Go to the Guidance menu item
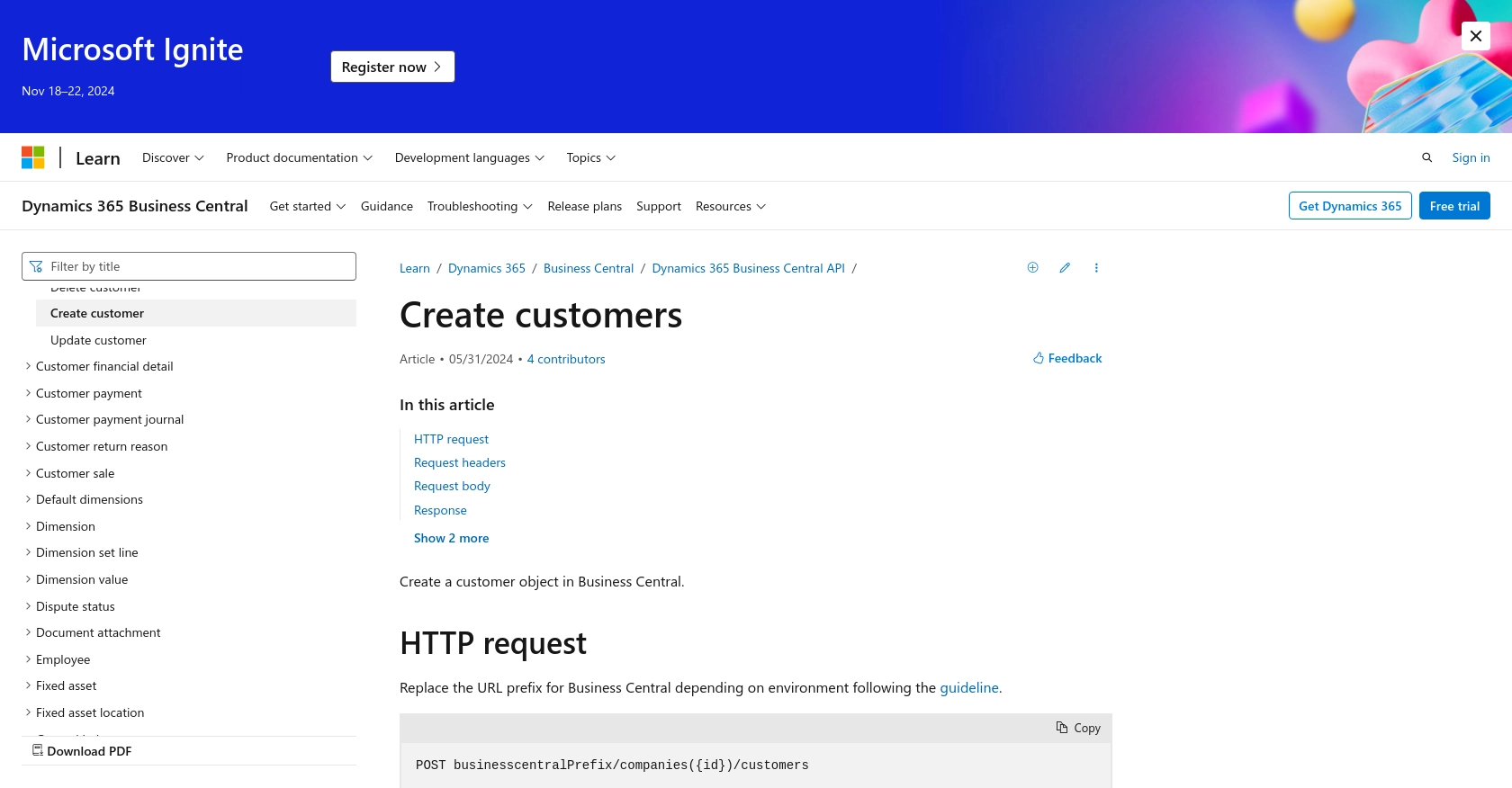 coord(387,206)
